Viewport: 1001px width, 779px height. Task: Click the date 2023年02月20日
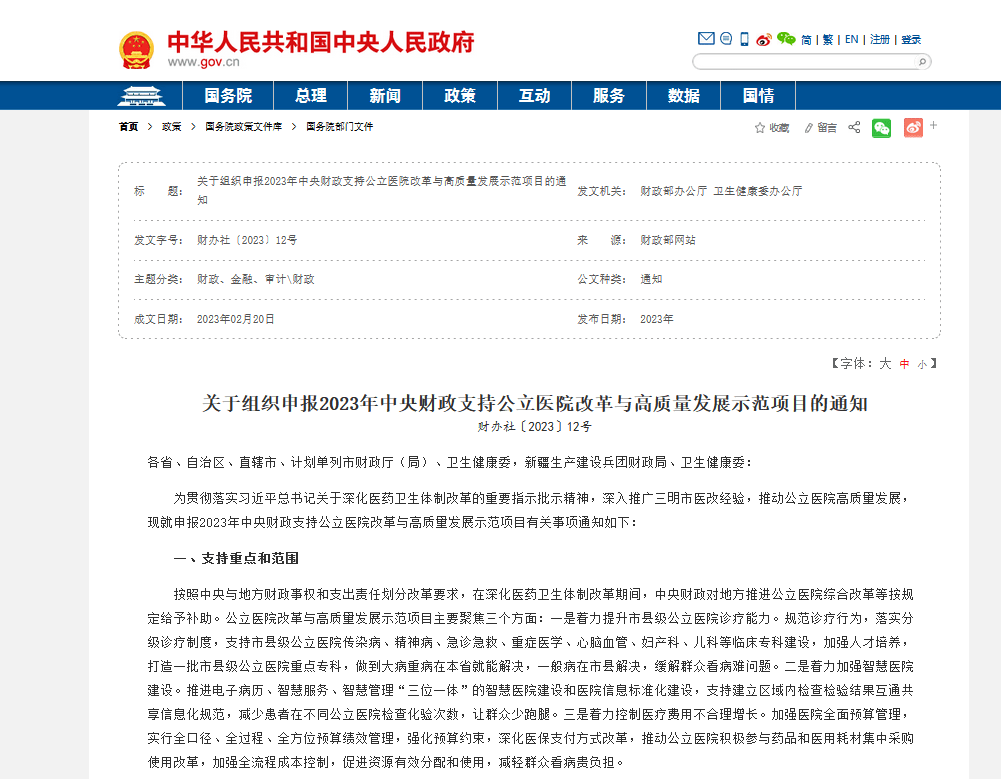pyautogui.click(x=236, y=319)
